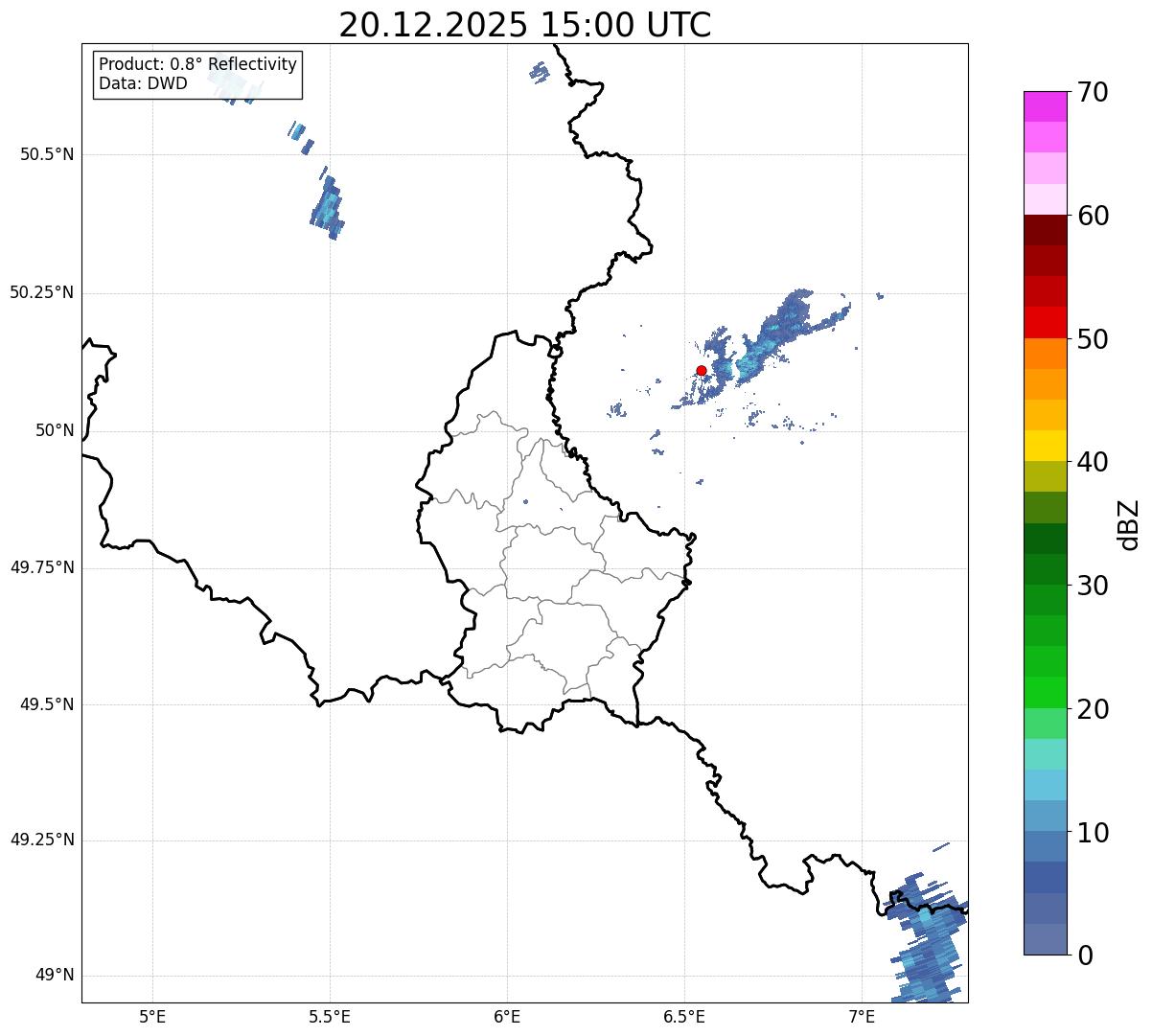Click the 49.75°N latitude label

pos(42,567)
